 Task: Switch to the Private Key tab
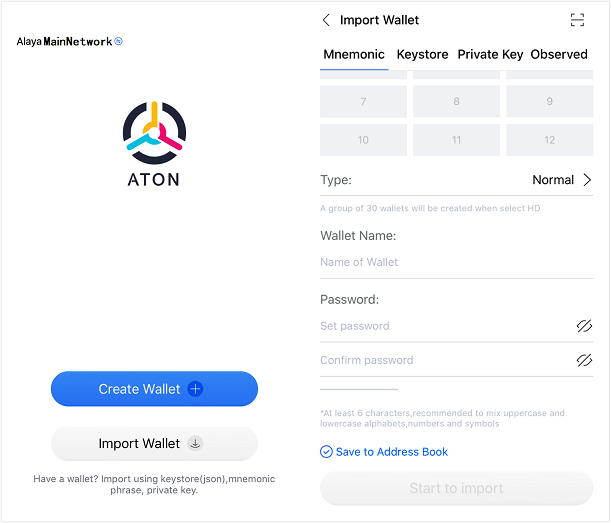pos(490,55)
